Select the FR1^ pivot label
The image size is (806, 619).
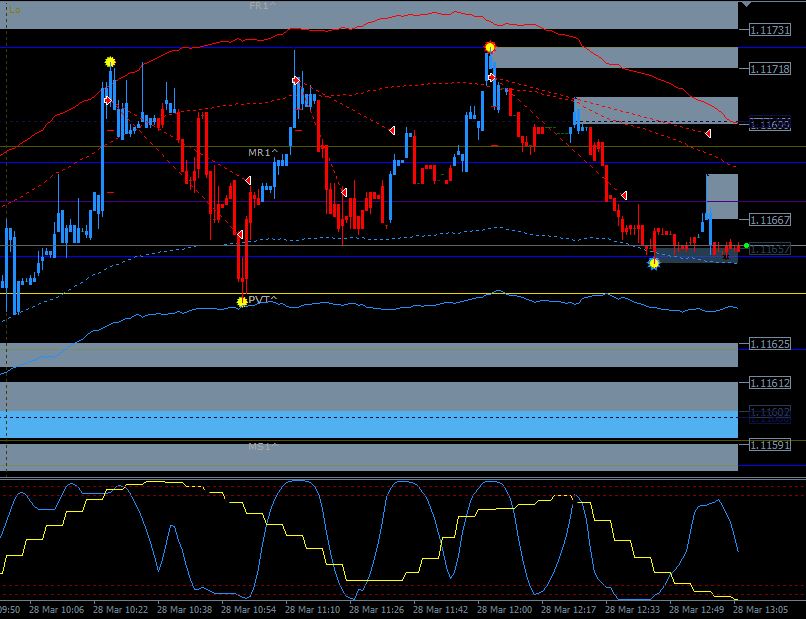point(262,6)
